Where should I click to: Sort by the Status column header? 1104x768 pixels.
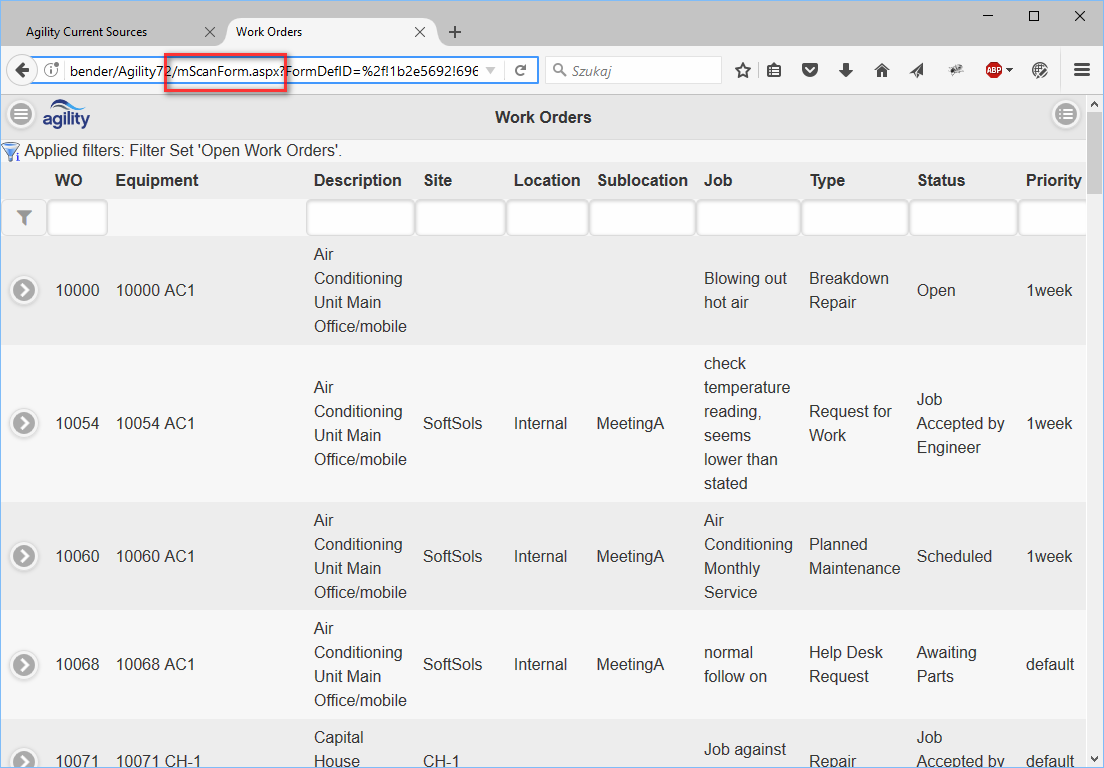coord(941,180)
